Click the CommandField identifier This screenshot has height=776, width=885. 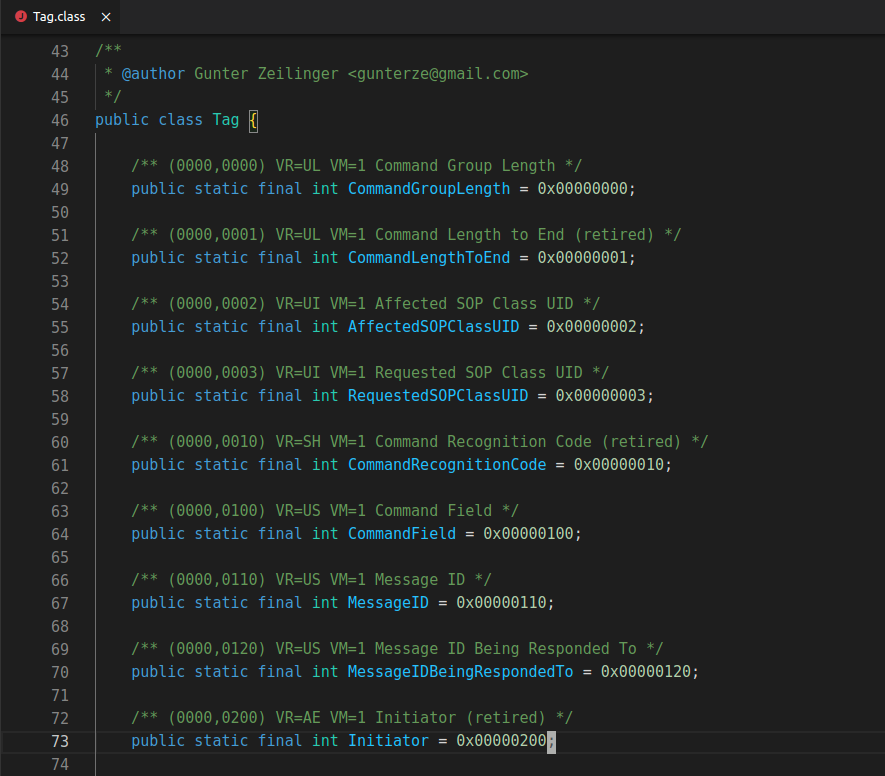click(x=402, y=533)
